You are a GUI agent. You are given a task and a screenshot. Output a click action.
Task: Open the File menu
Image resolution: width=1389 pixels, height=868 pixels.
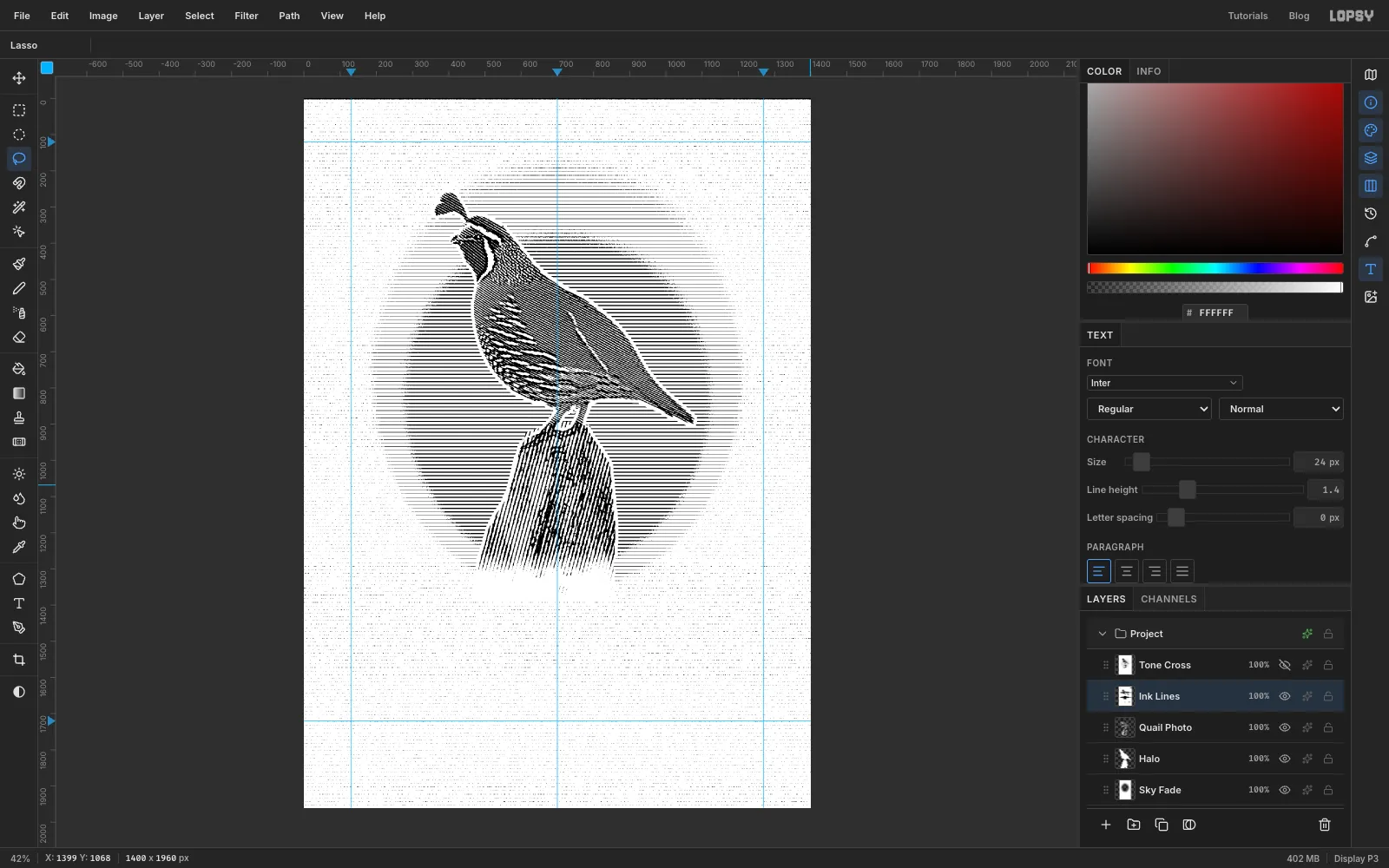click(x=22, y=16)
